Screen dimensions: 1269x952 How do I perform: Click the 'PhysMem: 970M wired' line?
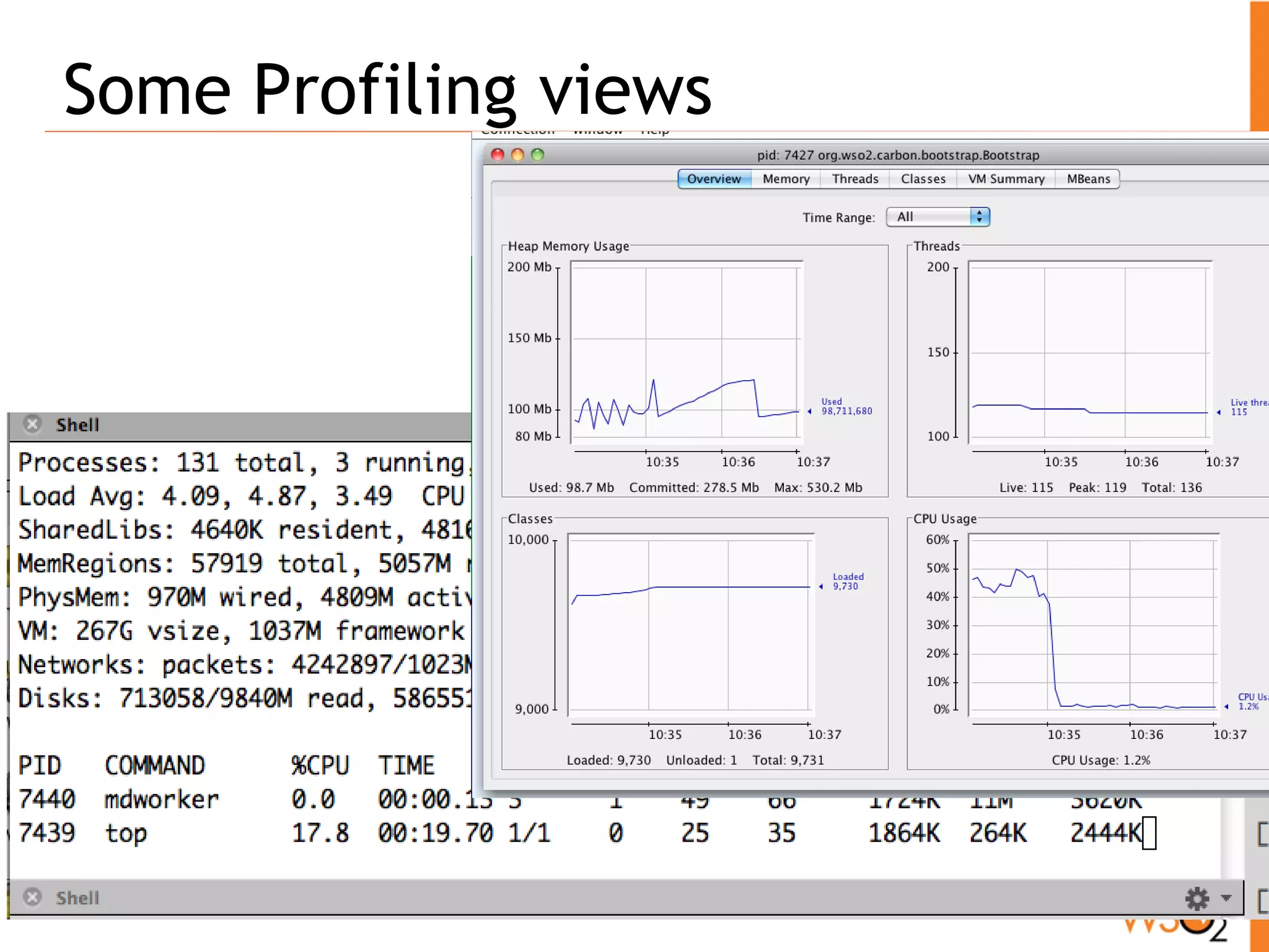click(x=244, y=597)
